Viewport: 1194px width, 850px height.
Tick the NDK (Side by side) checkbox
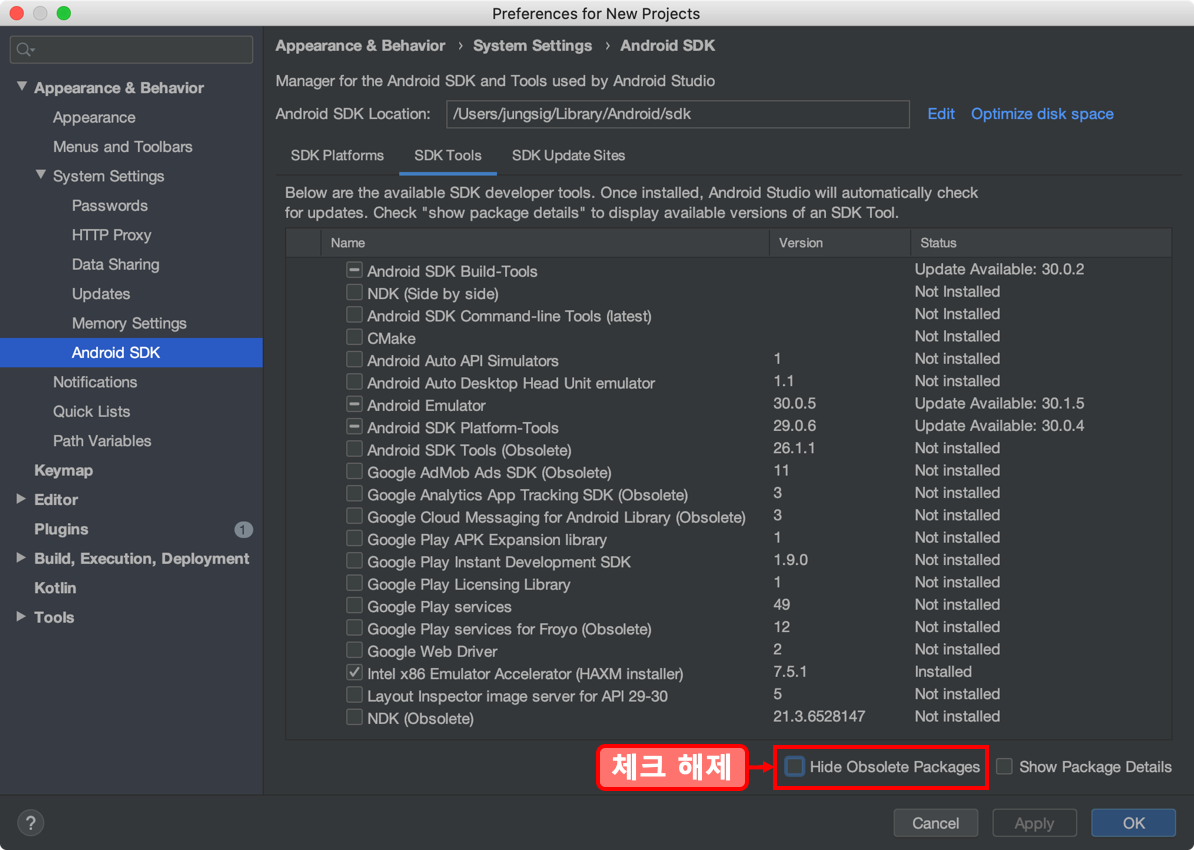point(354,292)
